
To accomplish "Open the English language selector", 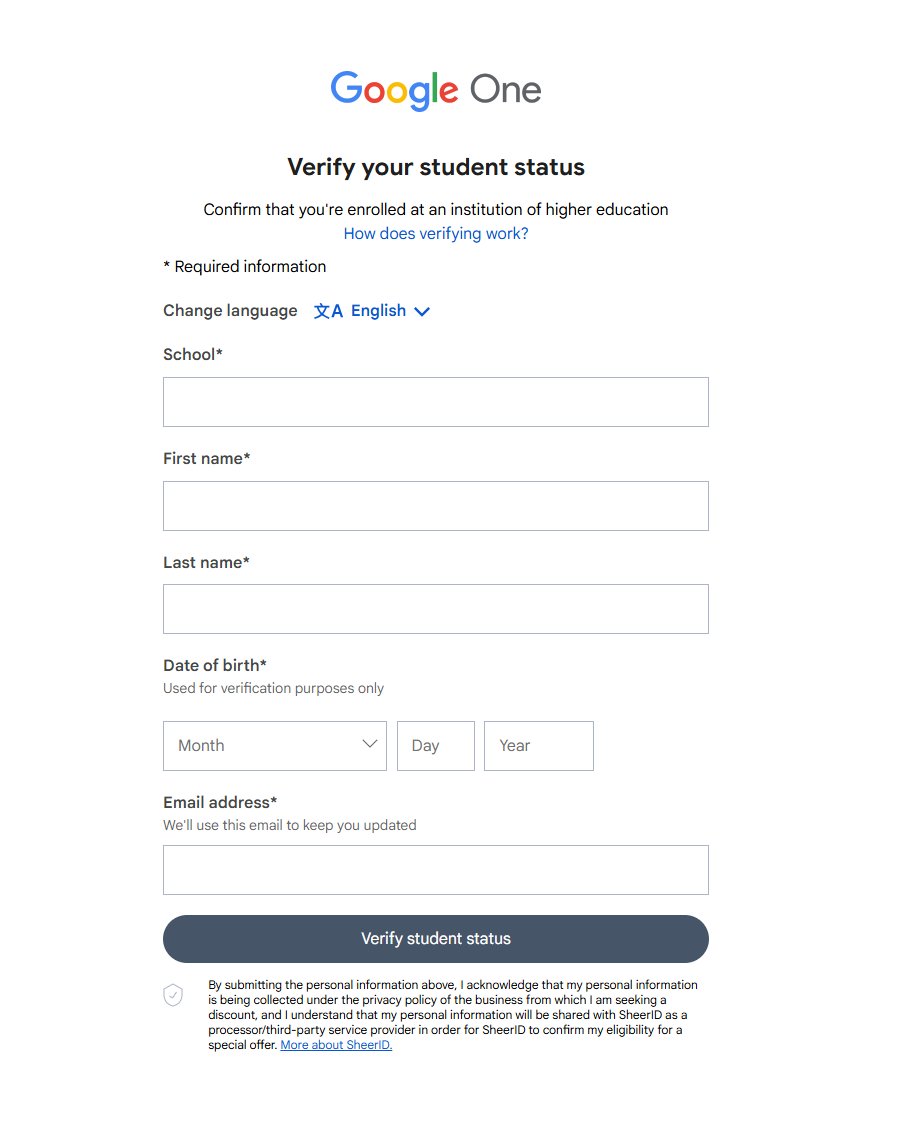I will [378, 311].
